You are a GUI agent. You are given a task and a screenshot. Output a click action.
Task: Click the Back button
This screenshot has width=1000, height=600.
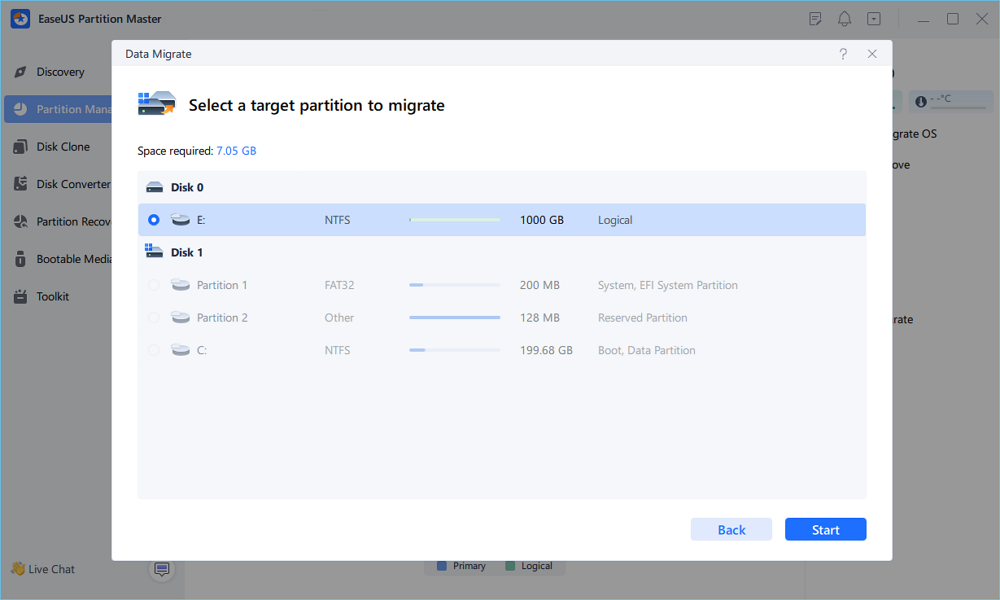[x=731, y=529]
